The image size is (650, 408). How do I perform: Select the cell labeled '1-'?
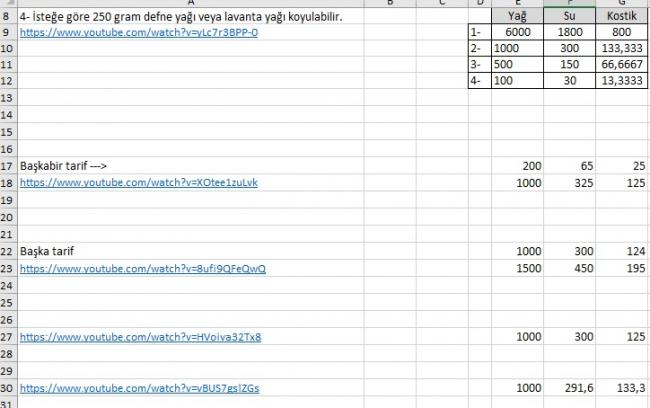pos(480,32)
